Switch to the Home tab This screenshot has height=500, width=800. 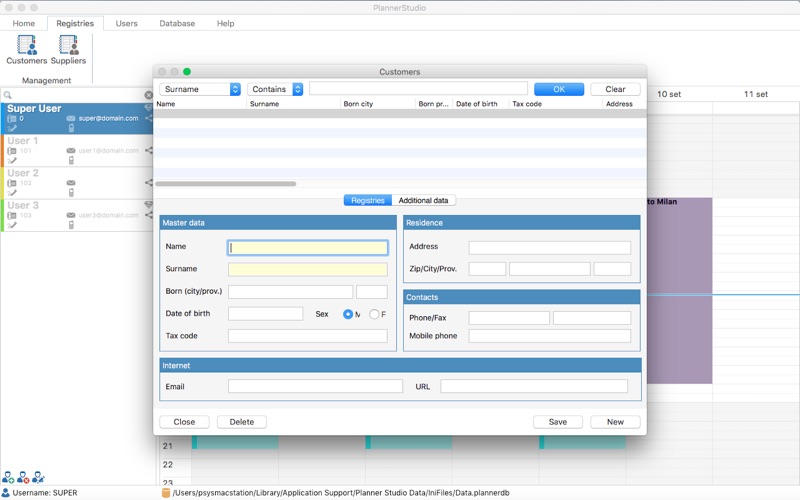click(23, 23)
